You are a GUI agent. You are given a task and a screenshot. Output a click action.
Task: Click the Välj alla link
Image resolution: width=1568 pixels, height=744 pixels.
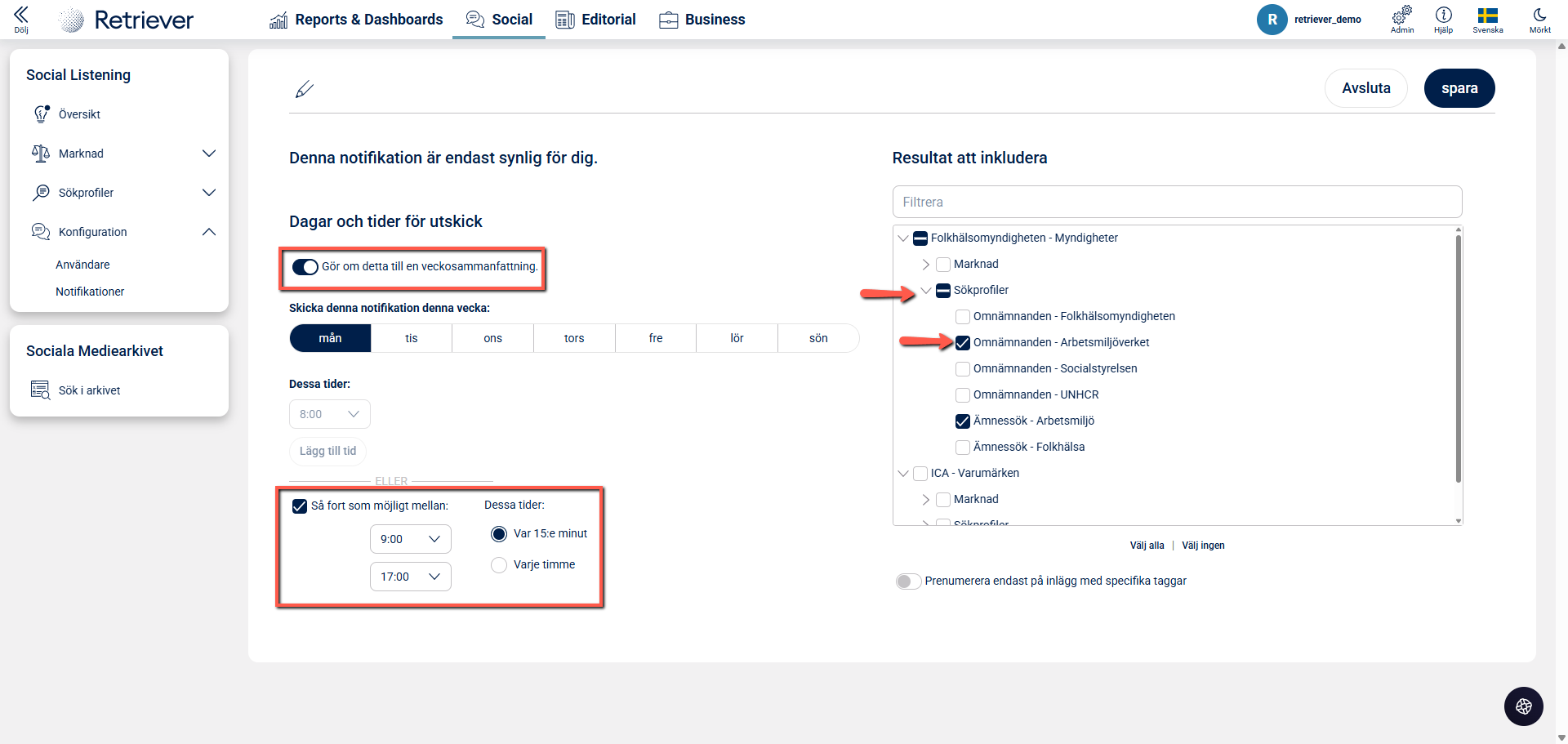1147,546
